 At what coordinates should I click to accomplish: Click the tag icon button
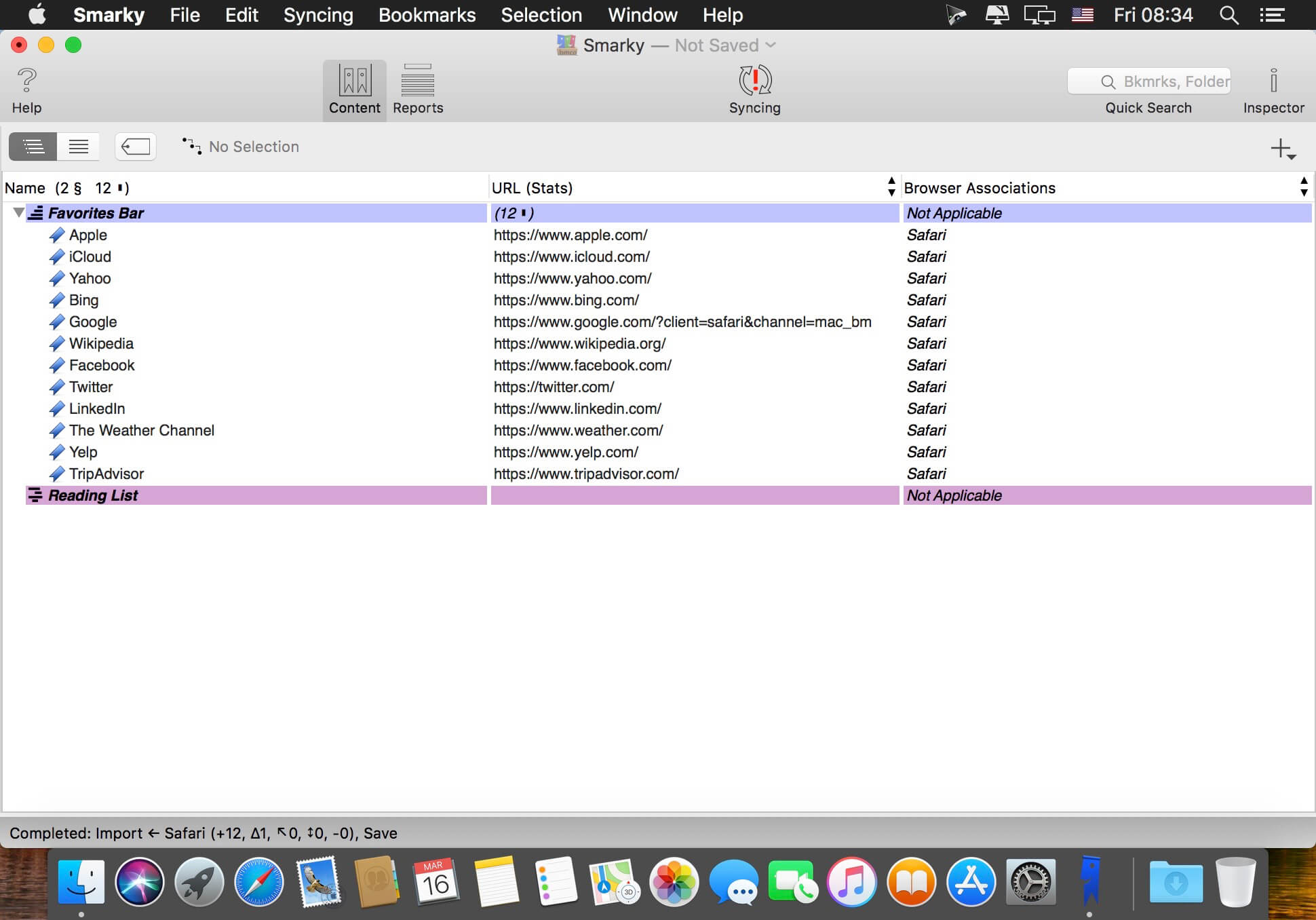[x=136, y=147]
